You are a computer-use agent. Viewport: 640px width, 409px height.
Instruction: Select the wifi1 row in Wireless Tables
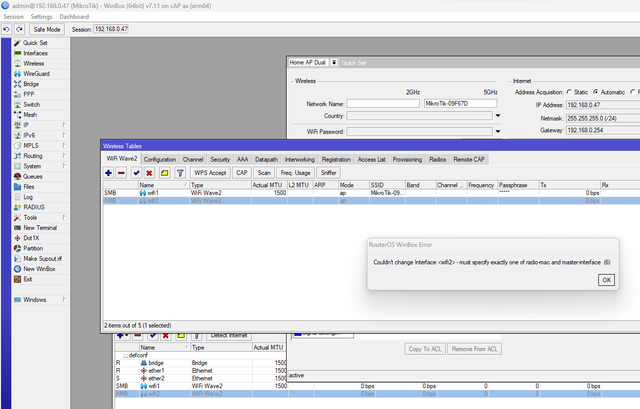(371, 193)
